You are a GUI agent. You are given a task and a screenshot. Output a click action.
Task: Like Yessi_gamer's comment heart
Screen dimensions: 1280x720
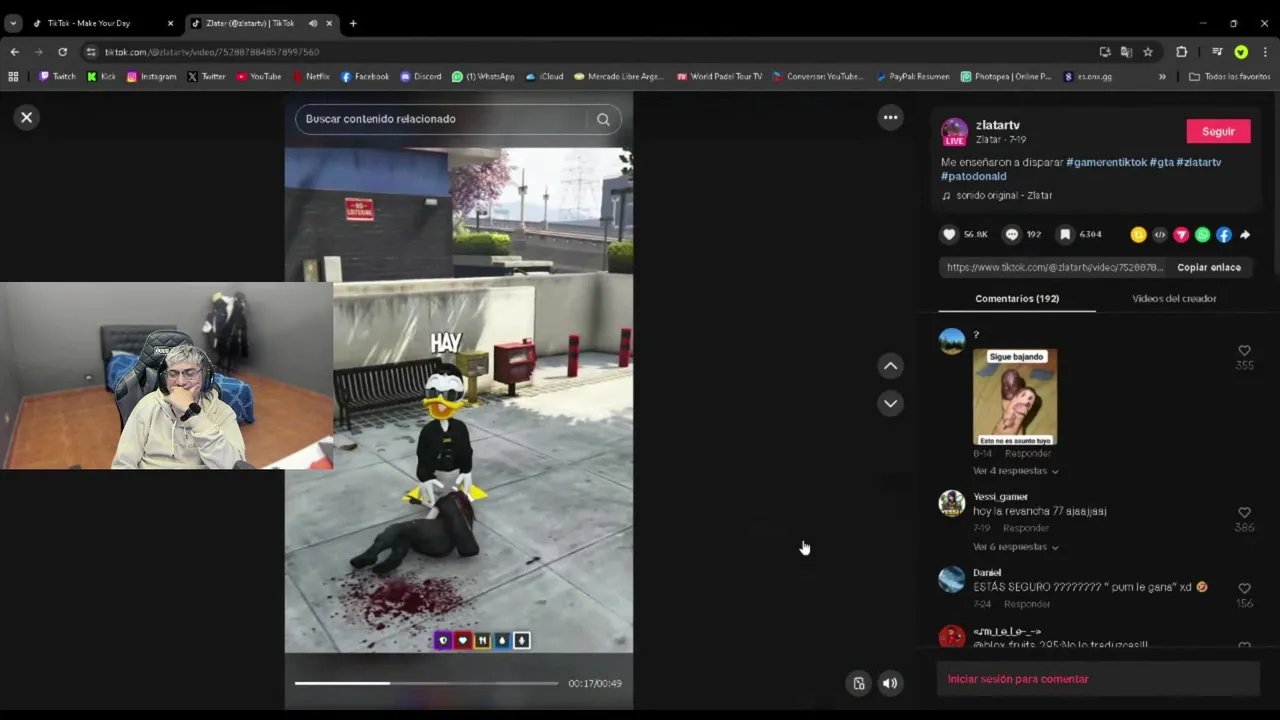coord(1244,513)
